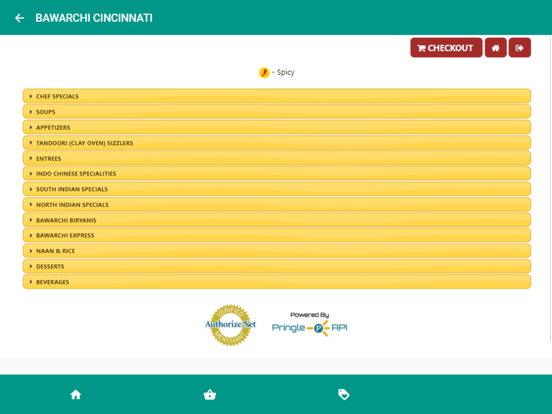
Task: Click the Bawarchi Cincinnati title text
Action: point(94,18)
